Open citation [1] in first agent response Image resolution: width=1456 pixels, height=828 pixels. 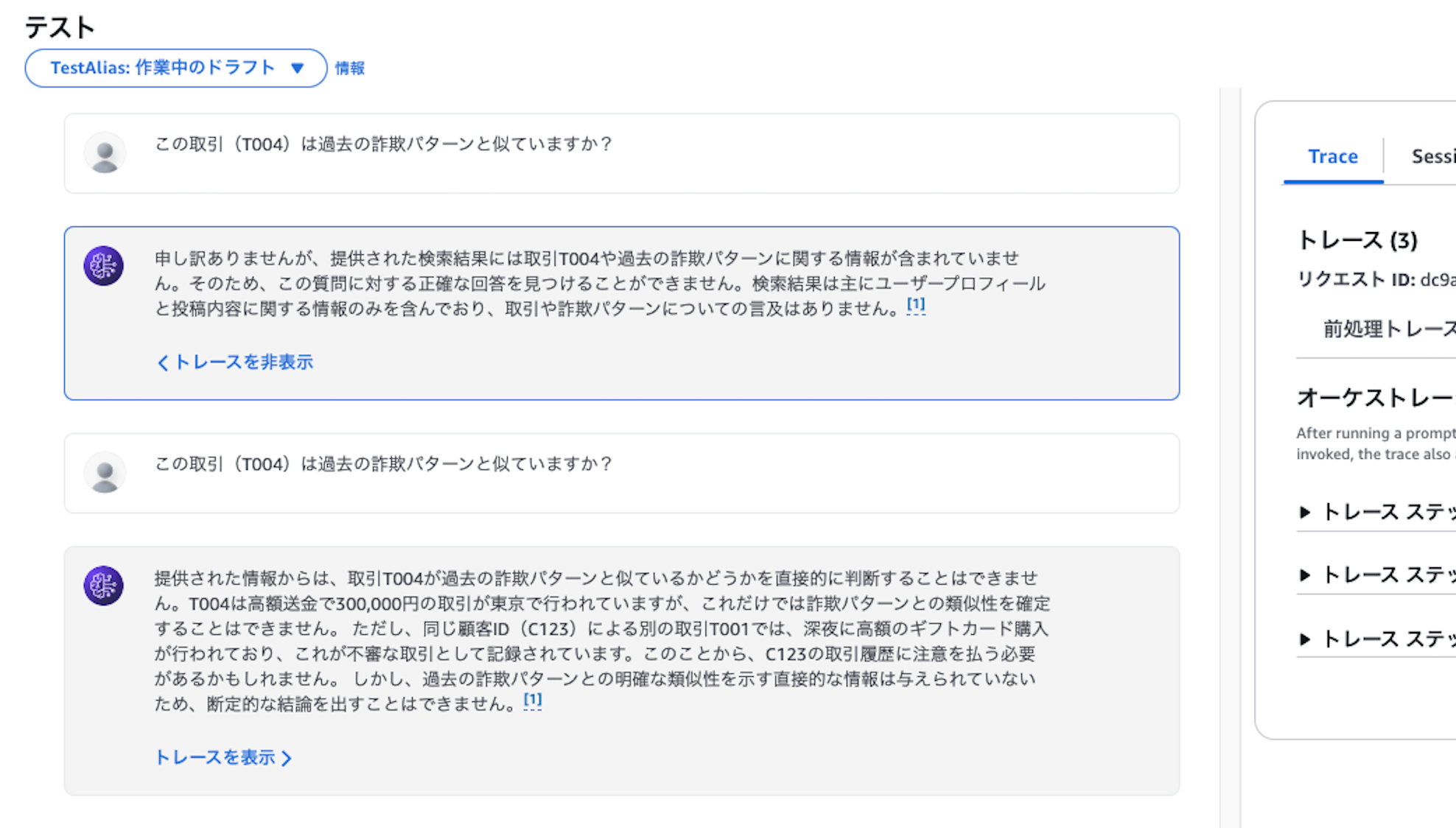(915, 305)
